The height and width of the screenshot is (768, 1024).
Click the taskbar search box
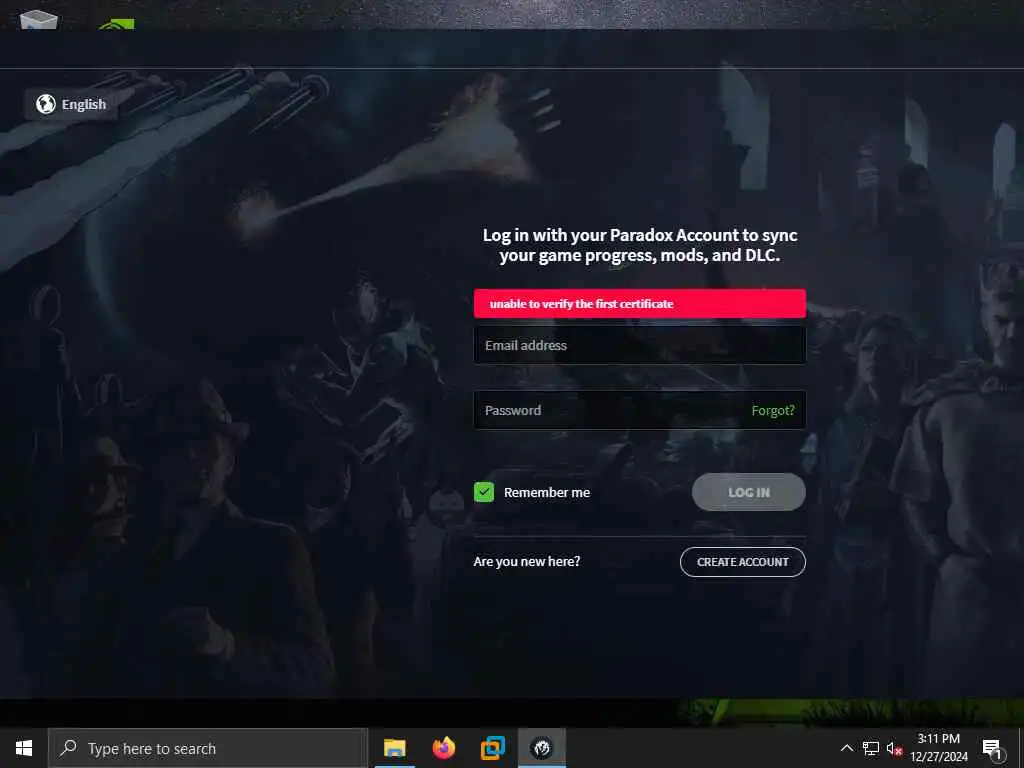pos(208,748)
